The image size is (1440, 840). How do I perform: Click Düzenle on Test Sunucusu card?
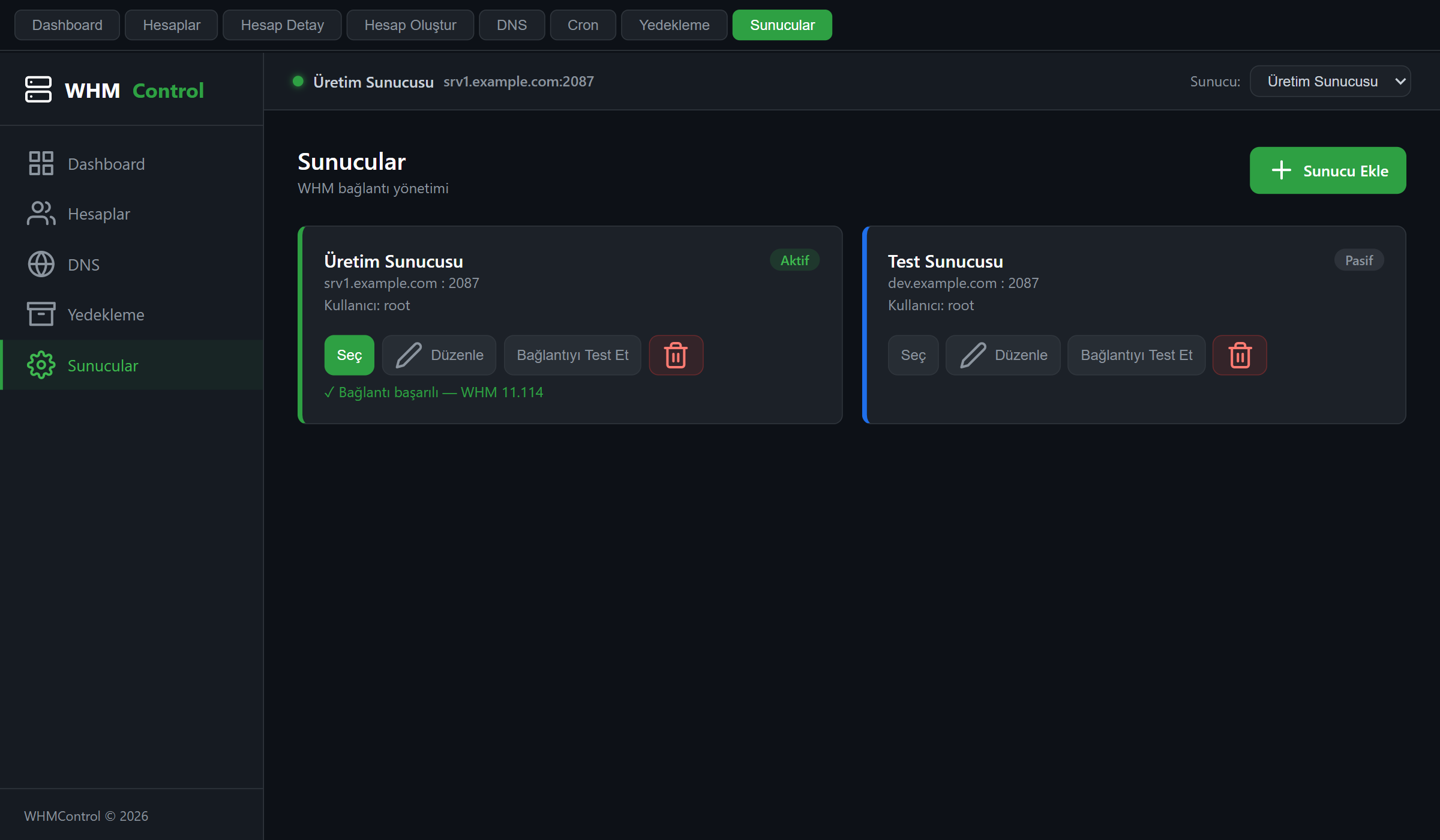click(1003, 355)
